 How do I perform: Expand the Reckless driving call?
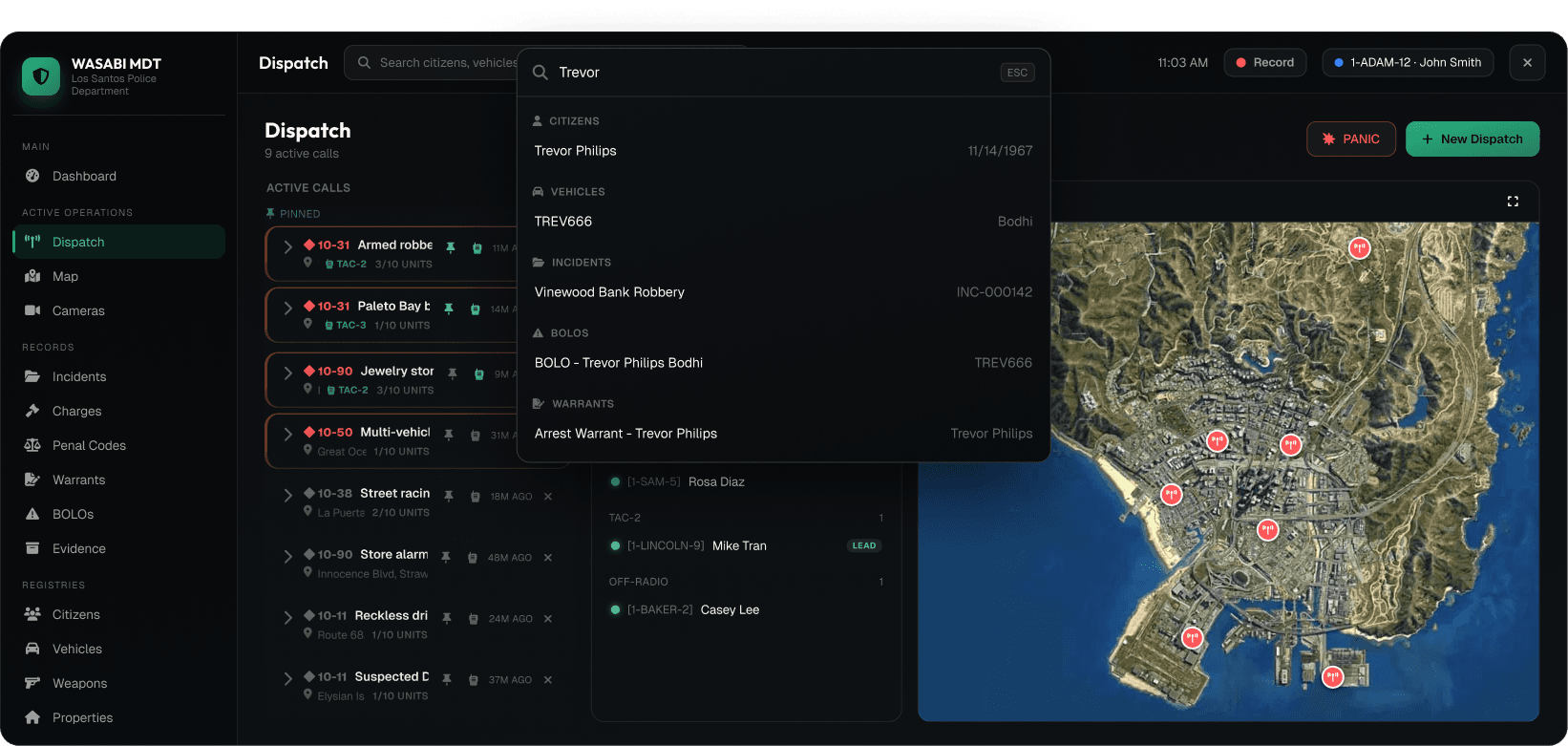point(287,617)
